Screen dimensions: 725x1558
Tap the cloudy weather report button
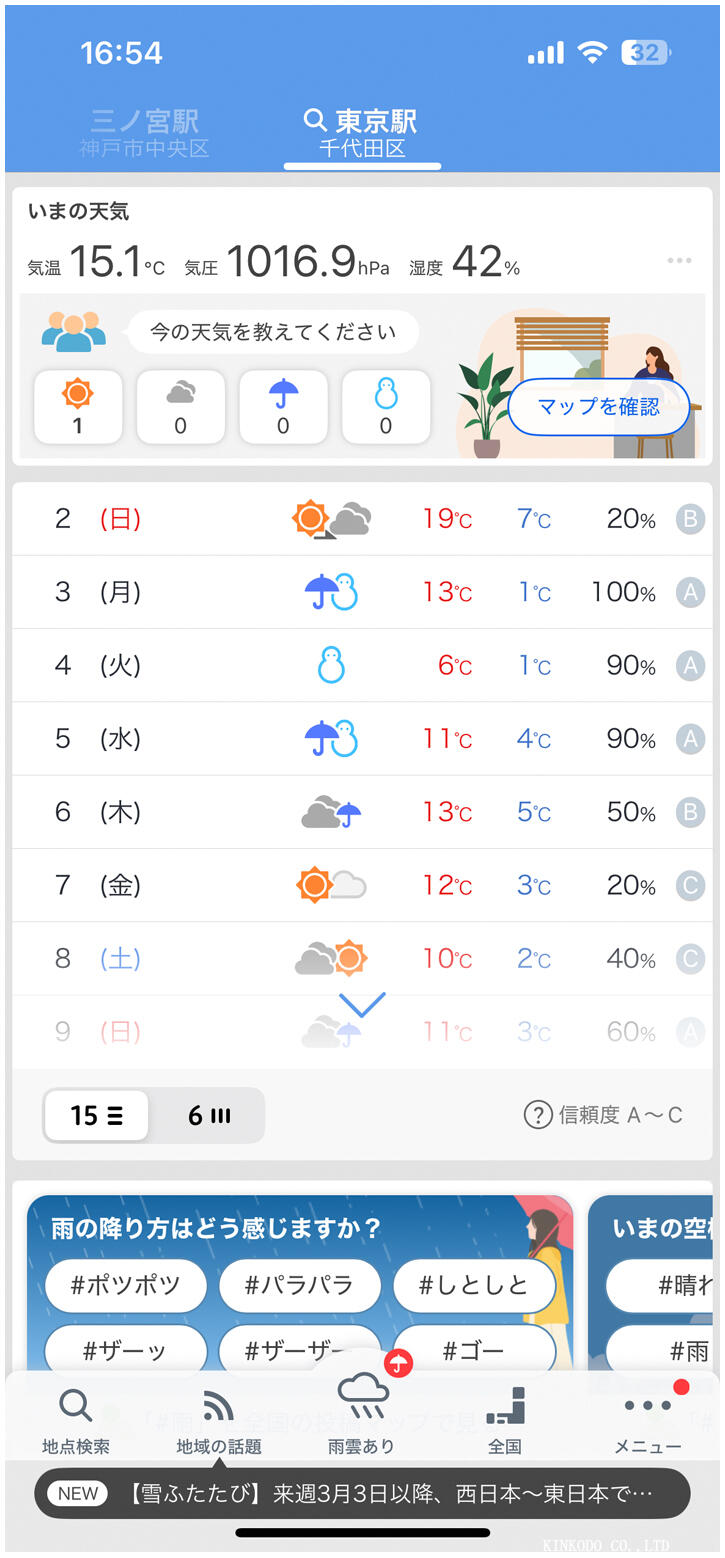click(x=180, y=406)
